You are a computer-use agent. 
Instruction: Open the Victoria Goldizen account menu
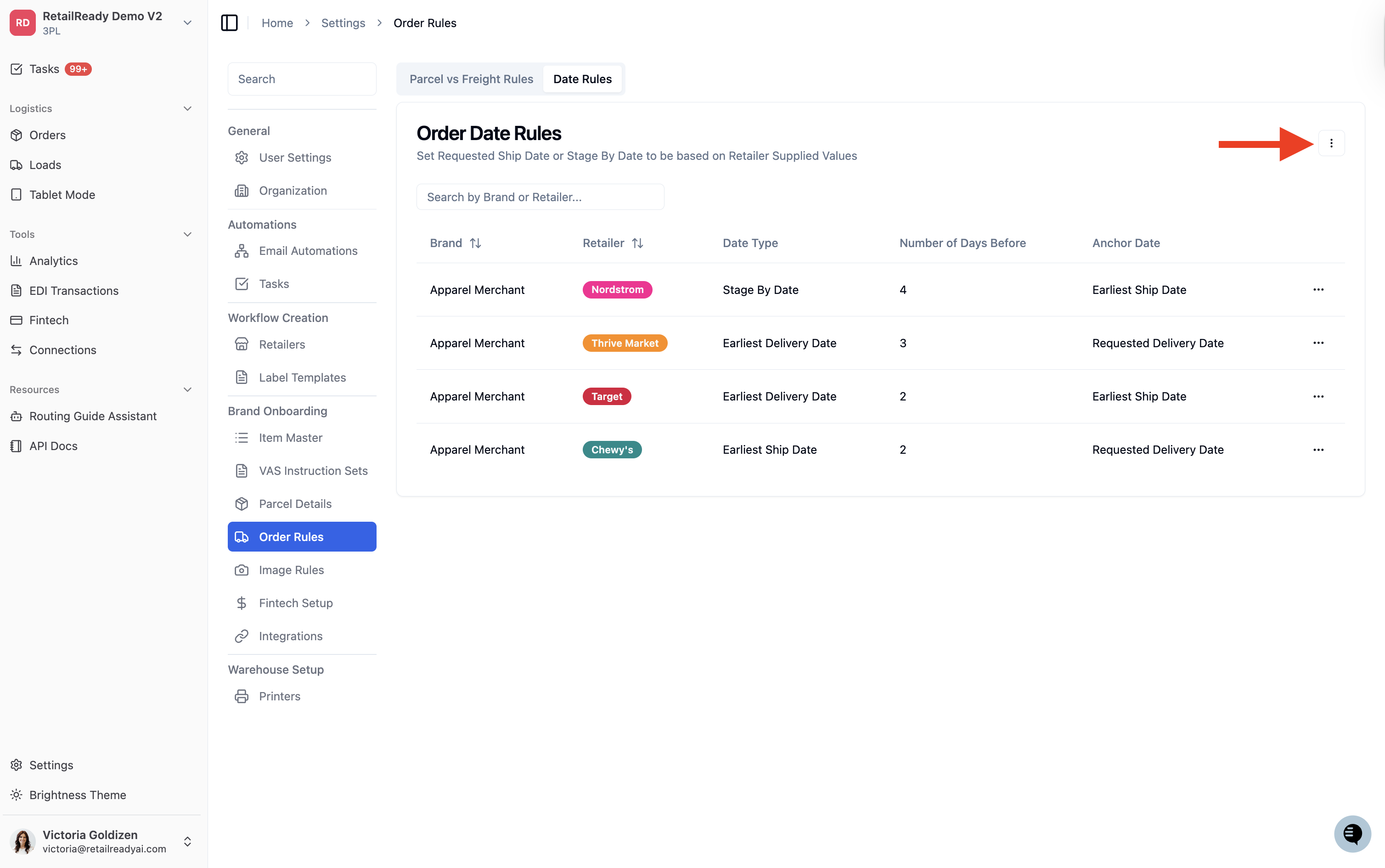187,841
